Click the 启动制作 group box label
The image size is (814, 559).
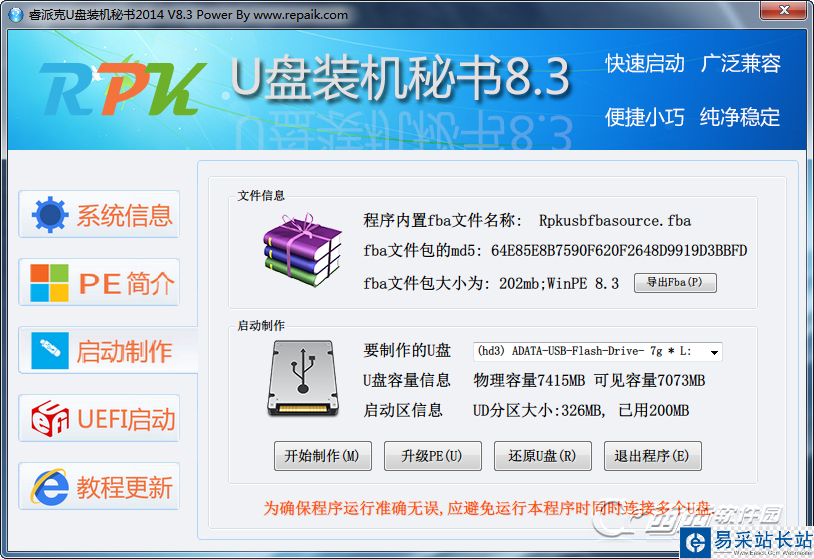point(261,325)
